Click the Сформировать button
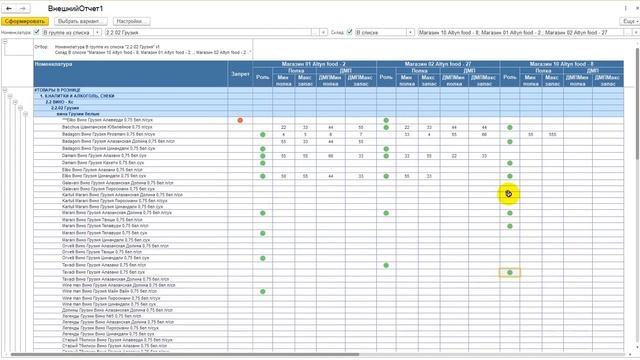The height and width of the screenshot is (360, 640). 25,21
